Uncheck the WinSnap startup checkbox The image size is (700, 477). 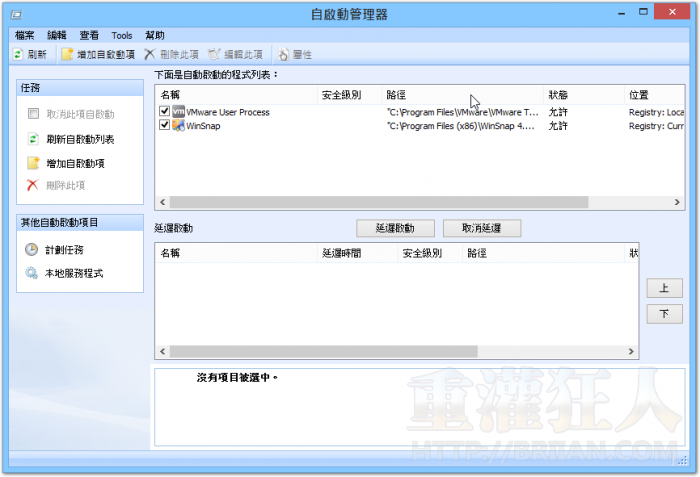pyautogui.click(x=165, y=126)
